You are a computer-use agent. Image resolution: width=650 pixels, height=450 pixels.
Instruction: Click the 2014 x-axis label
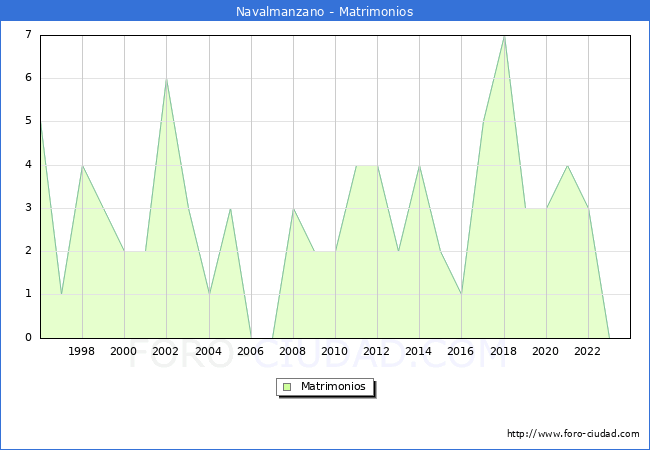click(419, 351)
